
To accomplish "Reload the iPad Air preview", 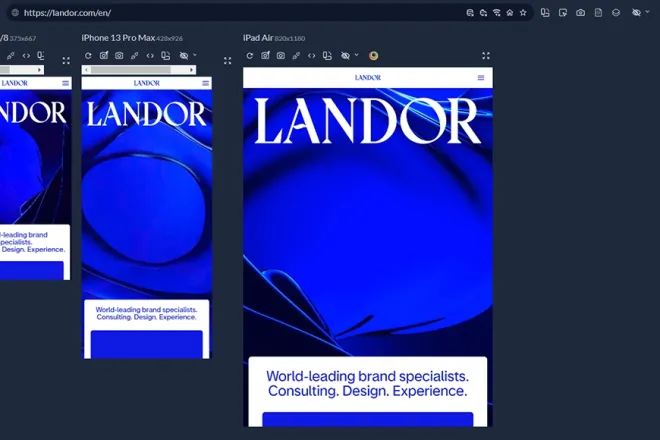I will [250, 56].
